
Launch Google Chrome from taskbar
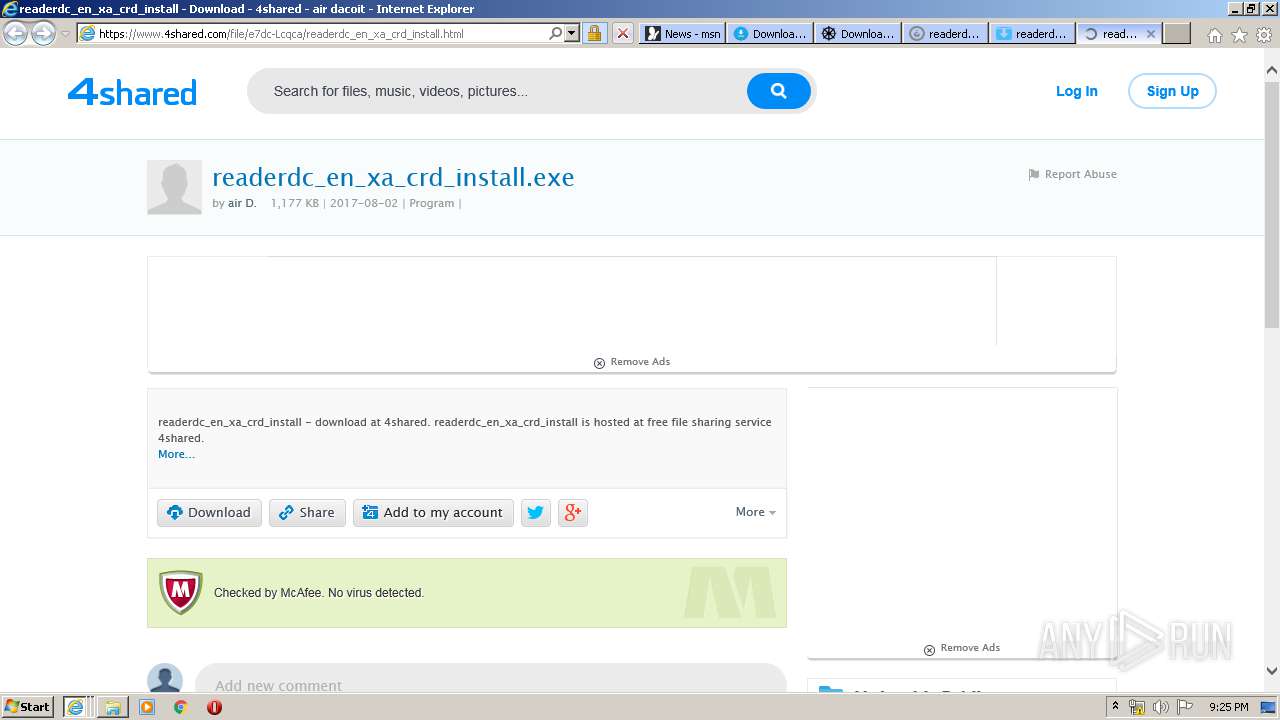(180, 707)
